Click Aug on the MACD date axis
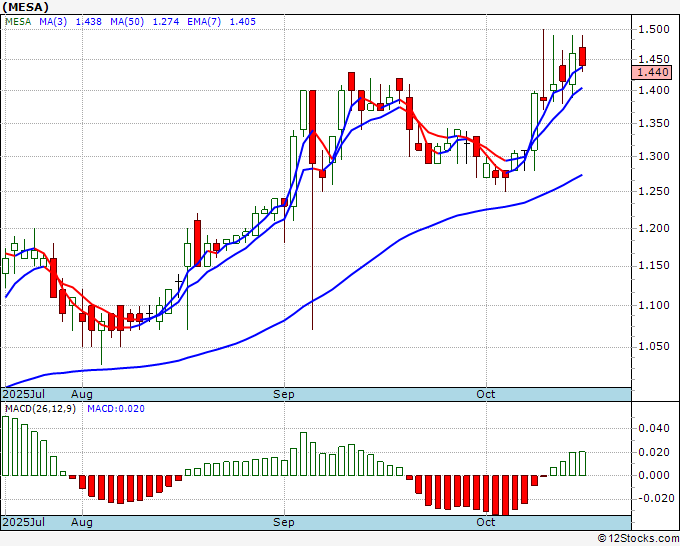The width and height of the screenshot is (680, 546). 82,522
